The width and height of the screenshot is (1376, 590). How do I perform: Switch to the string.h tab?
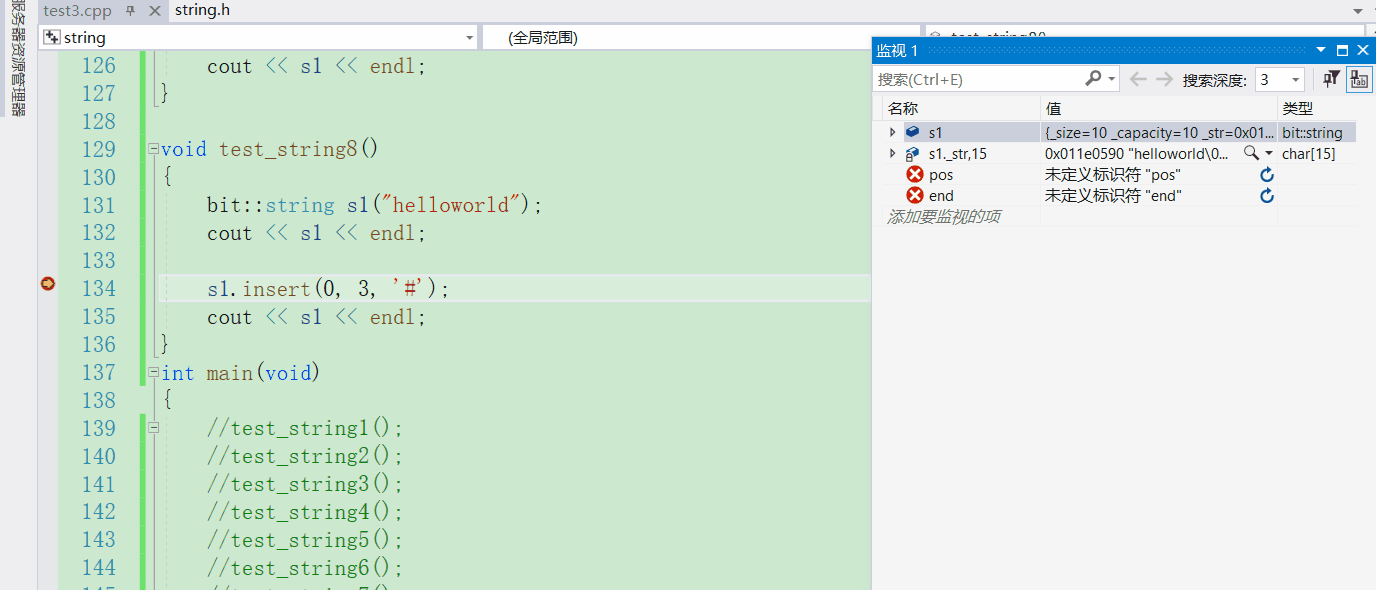click(202, 11)
